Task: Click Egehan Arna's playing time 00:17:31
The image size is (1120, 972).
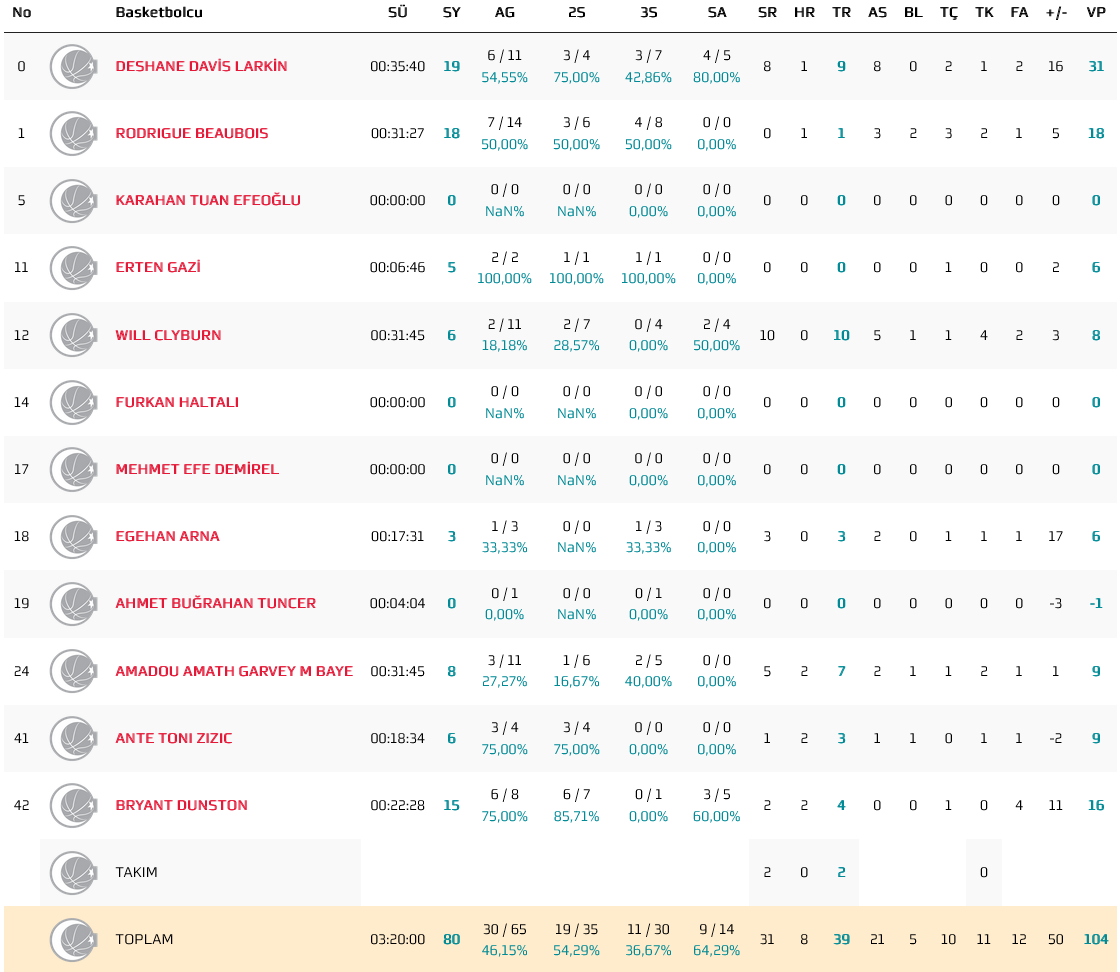Action: pos(397,536)
